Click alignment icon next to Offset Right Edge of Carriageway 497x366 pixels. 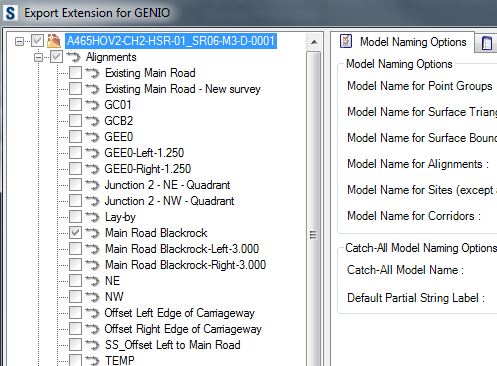tap(92, 329)
